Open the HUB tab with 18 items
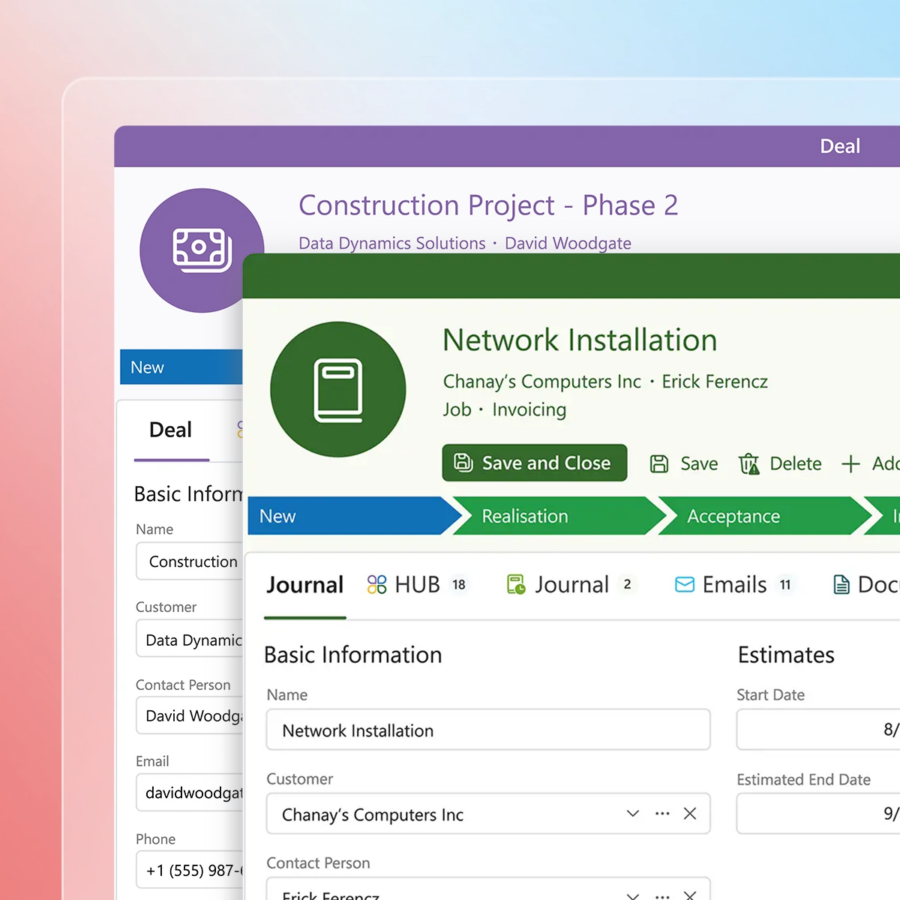Viewport: 900px width, 900px height. coord(417,585)
